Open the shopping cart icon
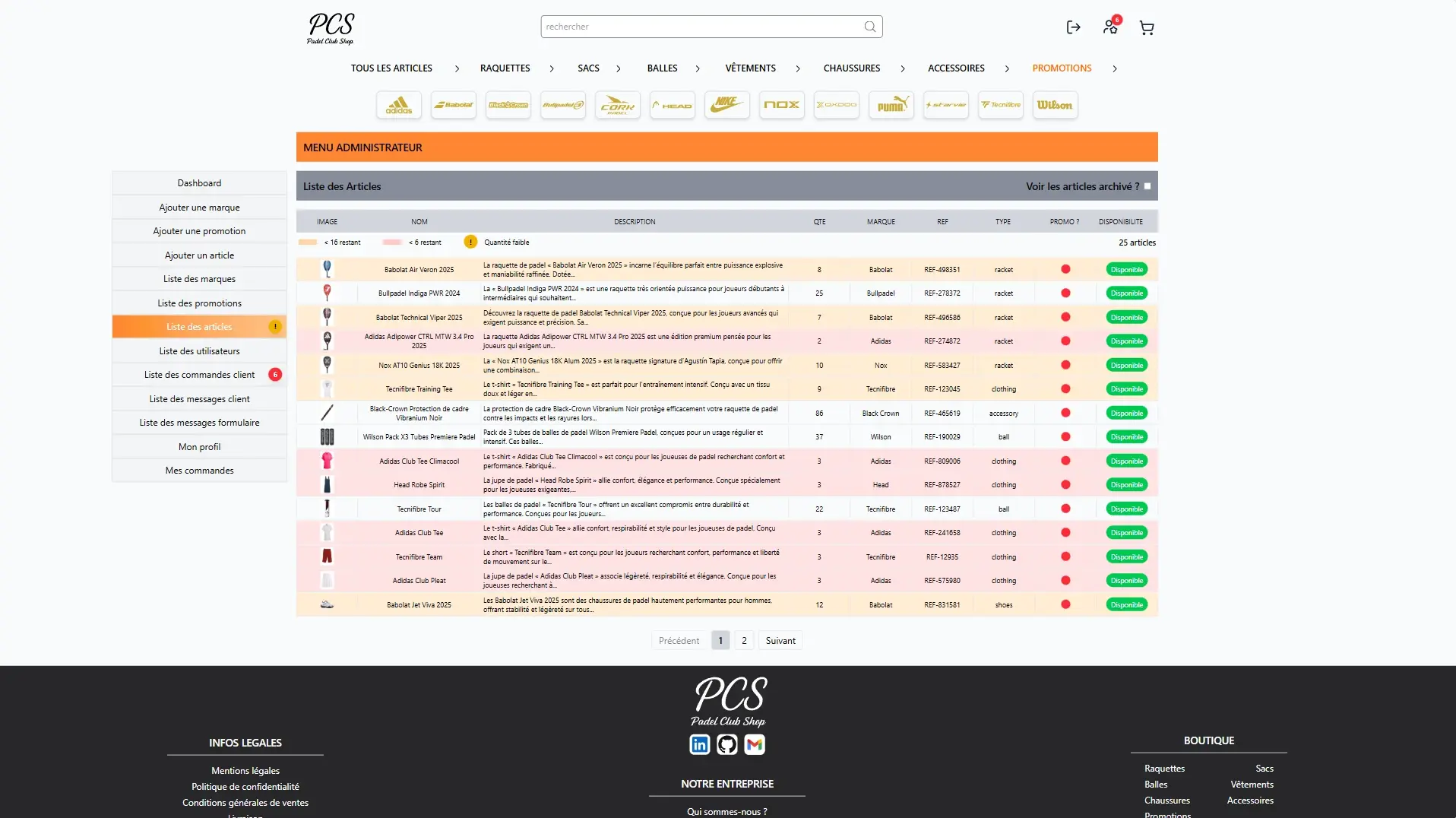This screenshot has width=1456, height=818. [1147, 28]
